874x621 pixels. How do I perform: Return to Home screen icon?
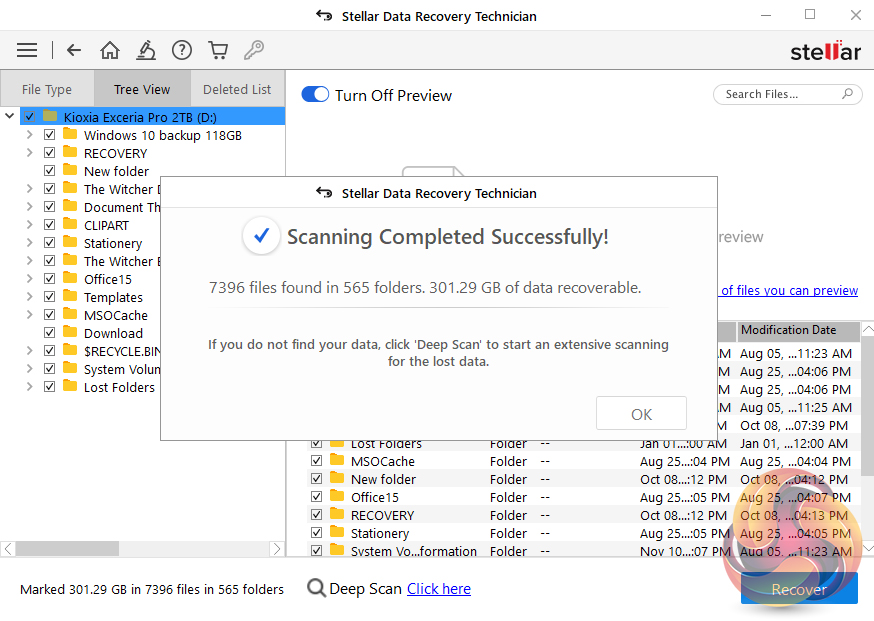point(110,51)
